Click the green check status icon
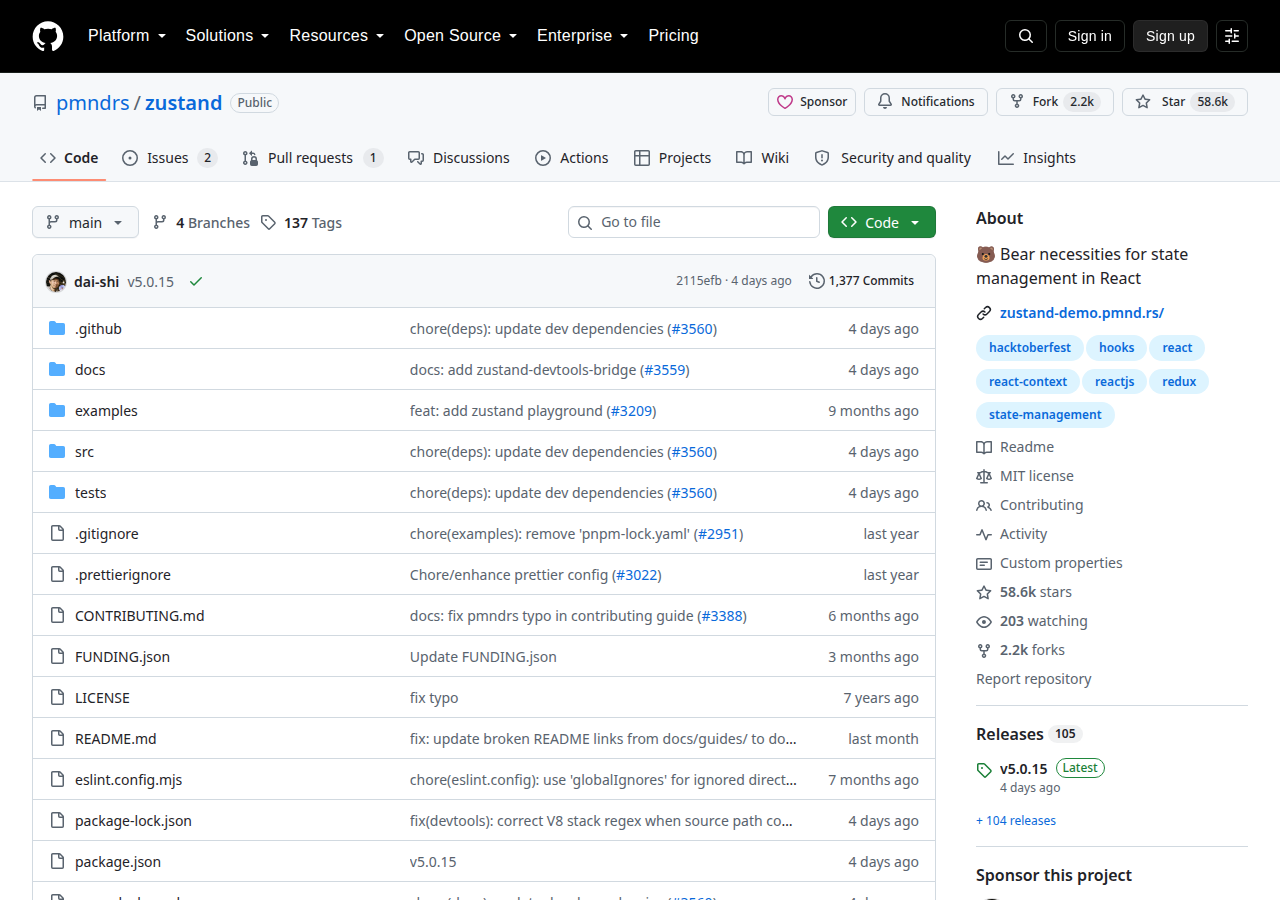Image resolution: width=1280 pixels, height=900 pixels. point(196,281)
